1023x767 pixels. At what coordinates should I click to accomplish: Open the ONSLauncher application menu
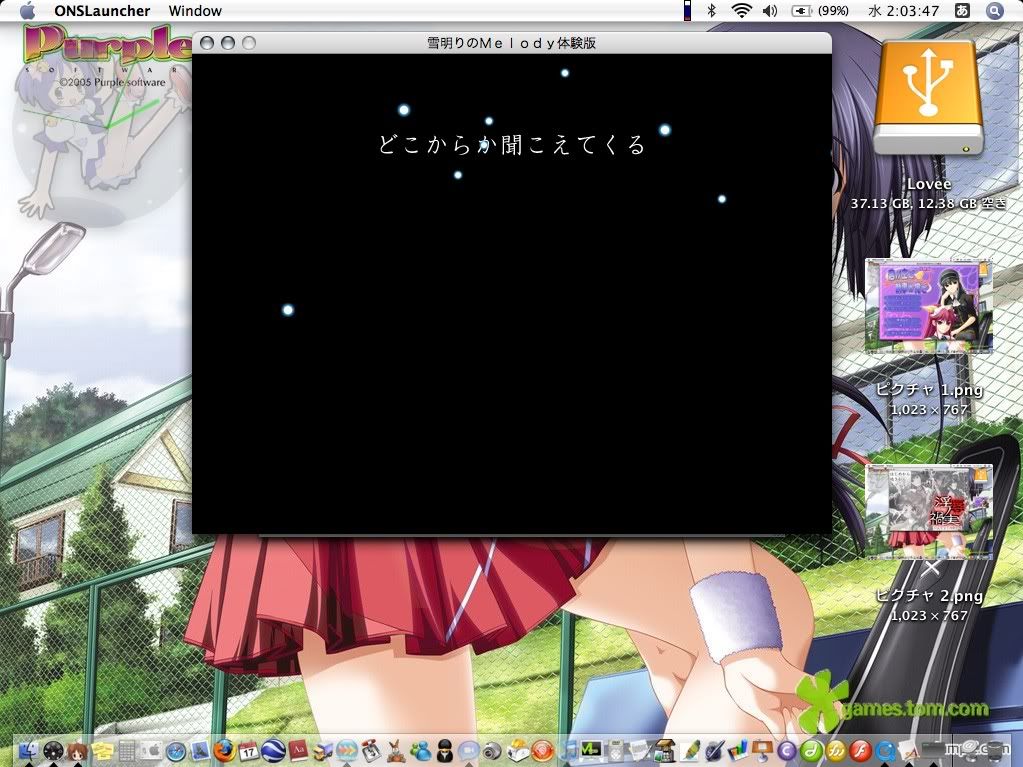click(x=102, y=11)
